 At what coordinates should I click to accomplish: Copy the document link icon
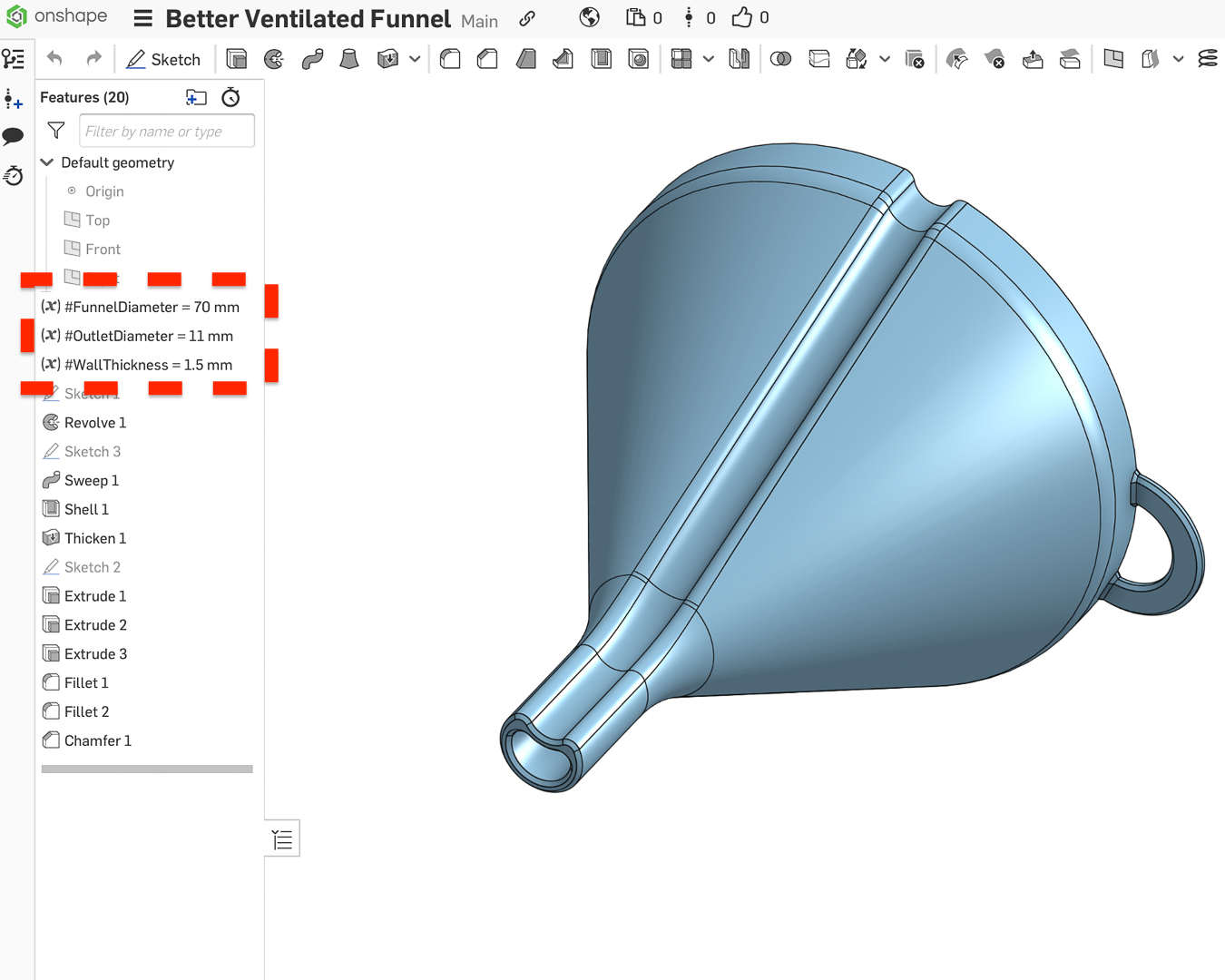(x=527, y=18)
